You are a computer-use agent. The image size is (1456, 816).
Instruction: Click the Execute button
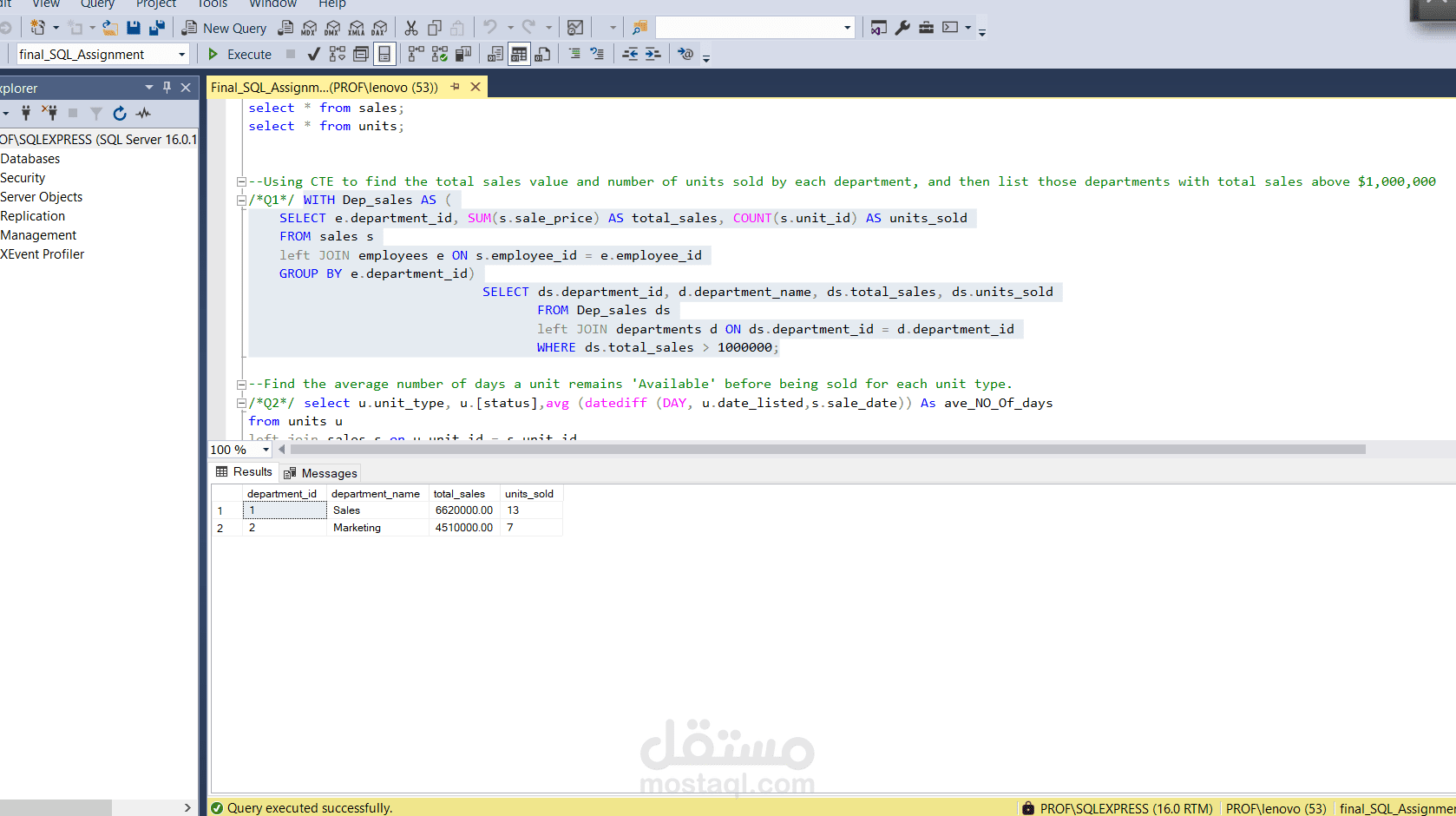240,54
